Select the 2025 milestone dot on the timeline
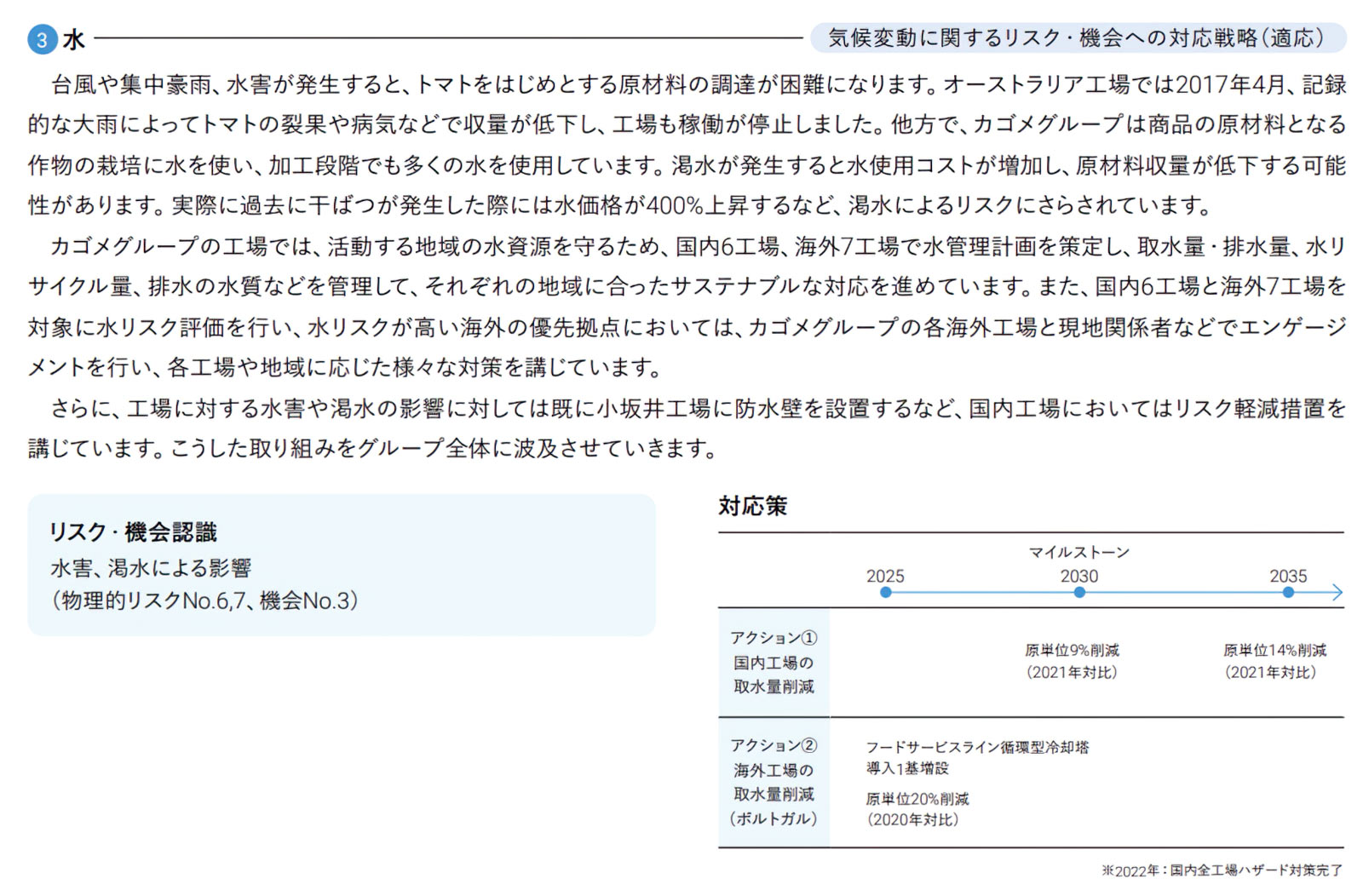This screenshot has height=896, width=1363. (885, 592)
